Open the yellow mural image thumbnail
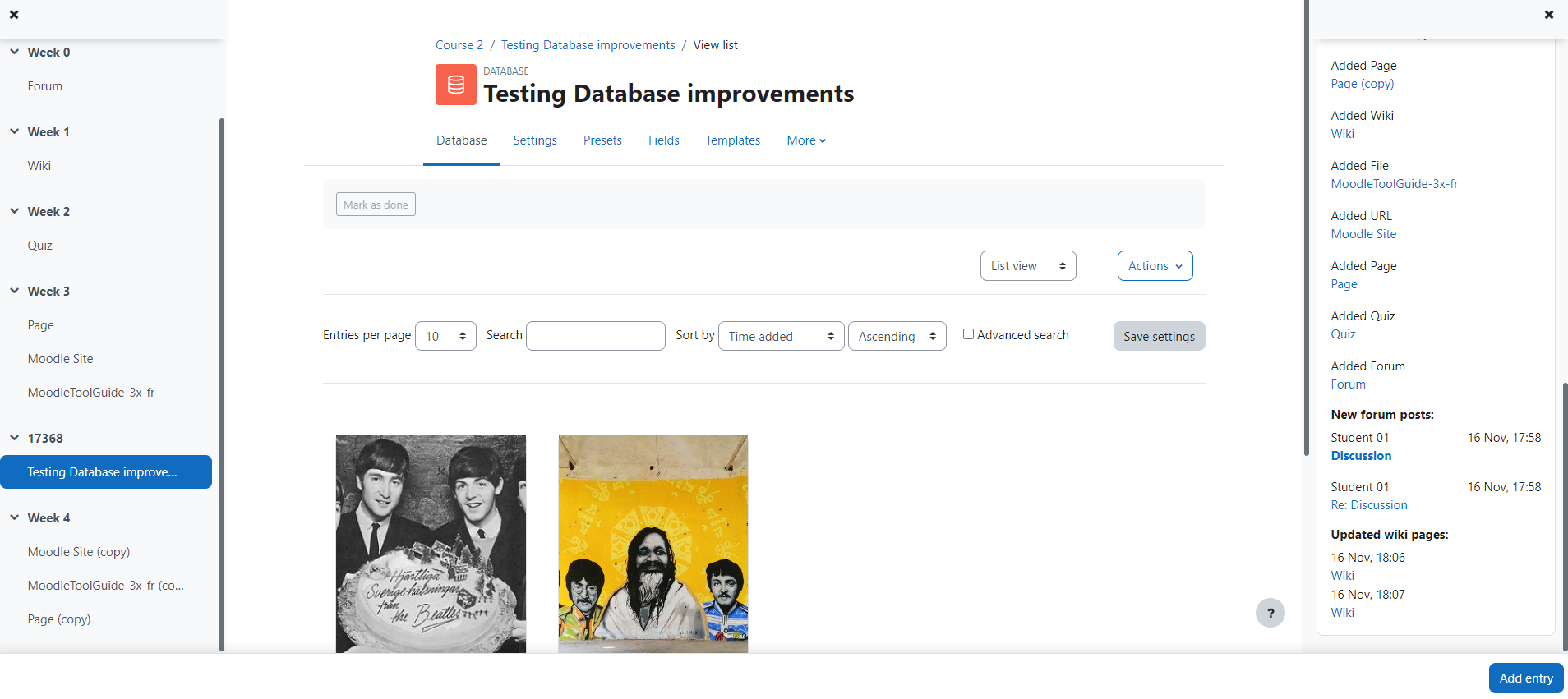Screen dimensions: 1568x699 (653, 544)
